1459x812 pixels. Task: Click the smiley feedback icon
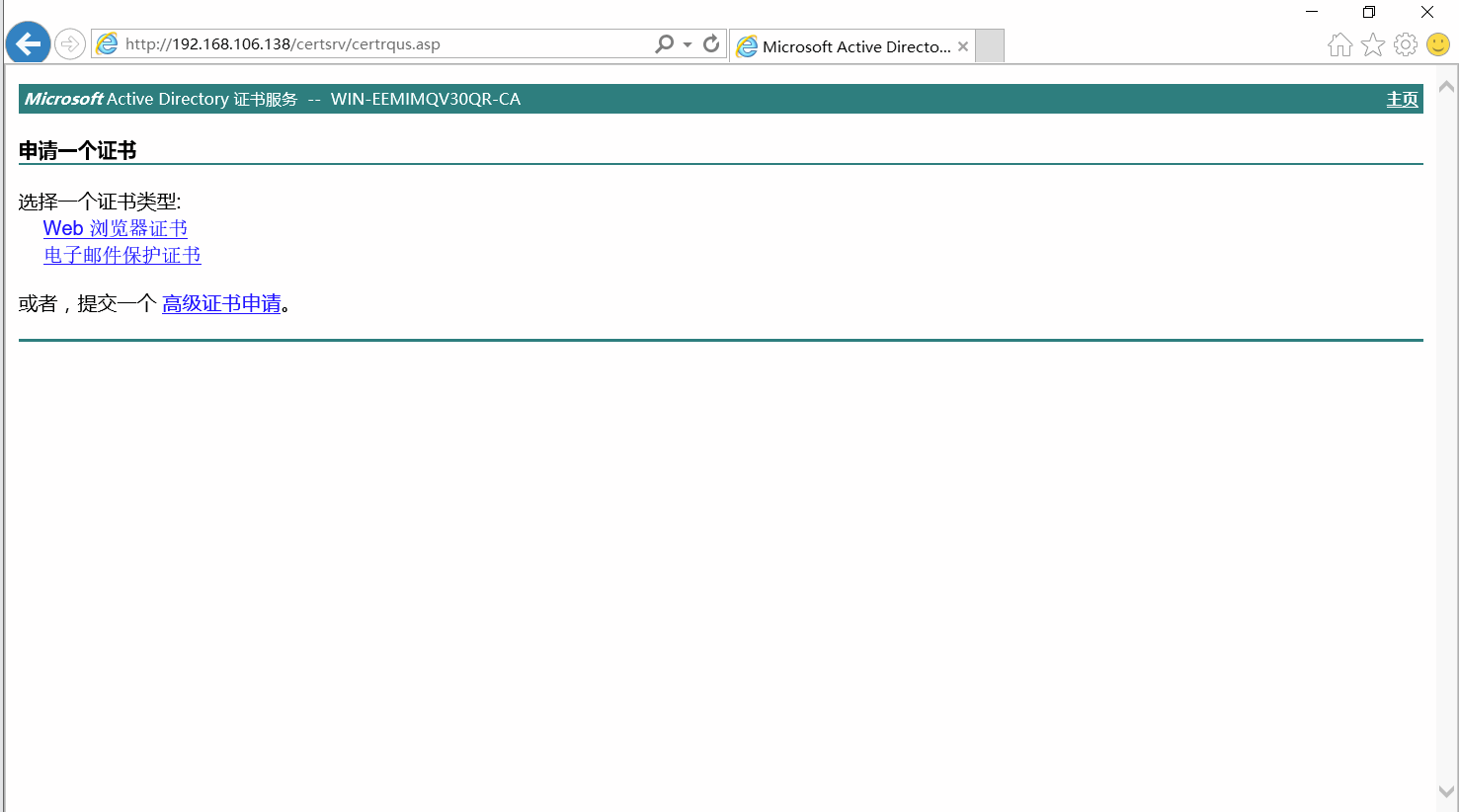pos(1438,44)
